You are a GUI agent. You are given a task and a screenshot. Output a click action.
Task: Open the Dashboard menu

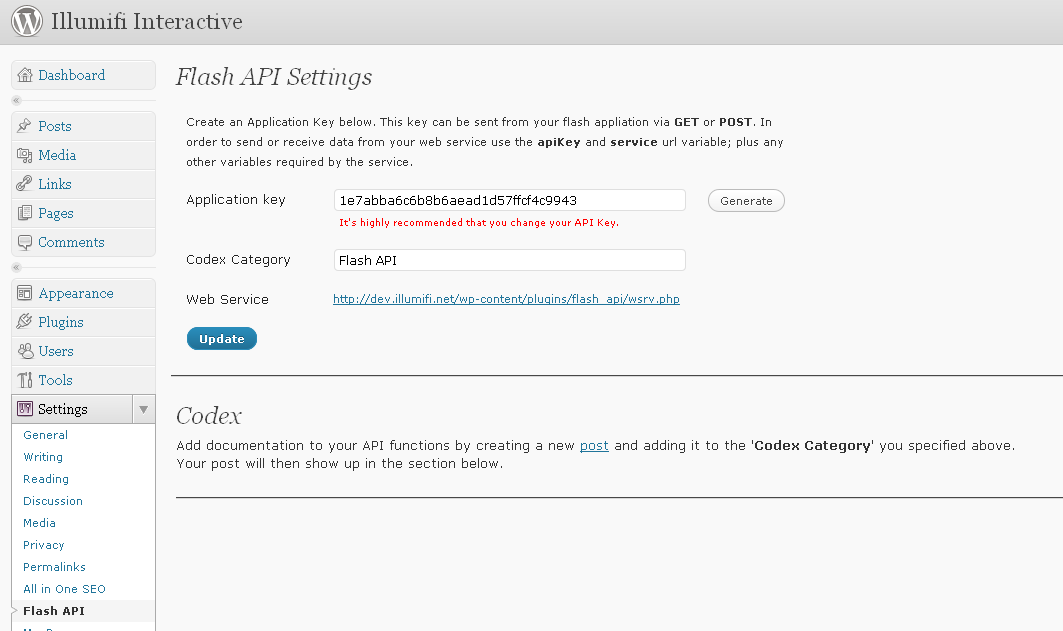71,75
